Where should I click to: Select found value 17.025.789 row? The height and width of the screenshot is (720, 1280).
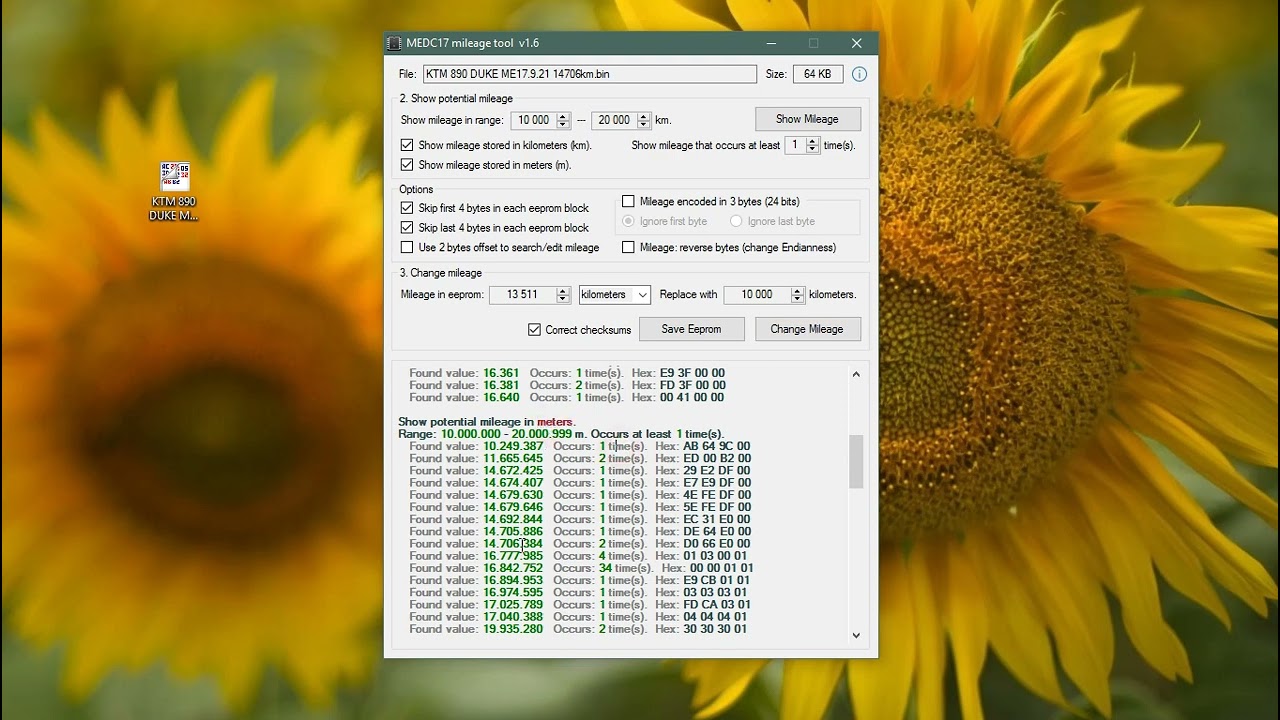580,604
